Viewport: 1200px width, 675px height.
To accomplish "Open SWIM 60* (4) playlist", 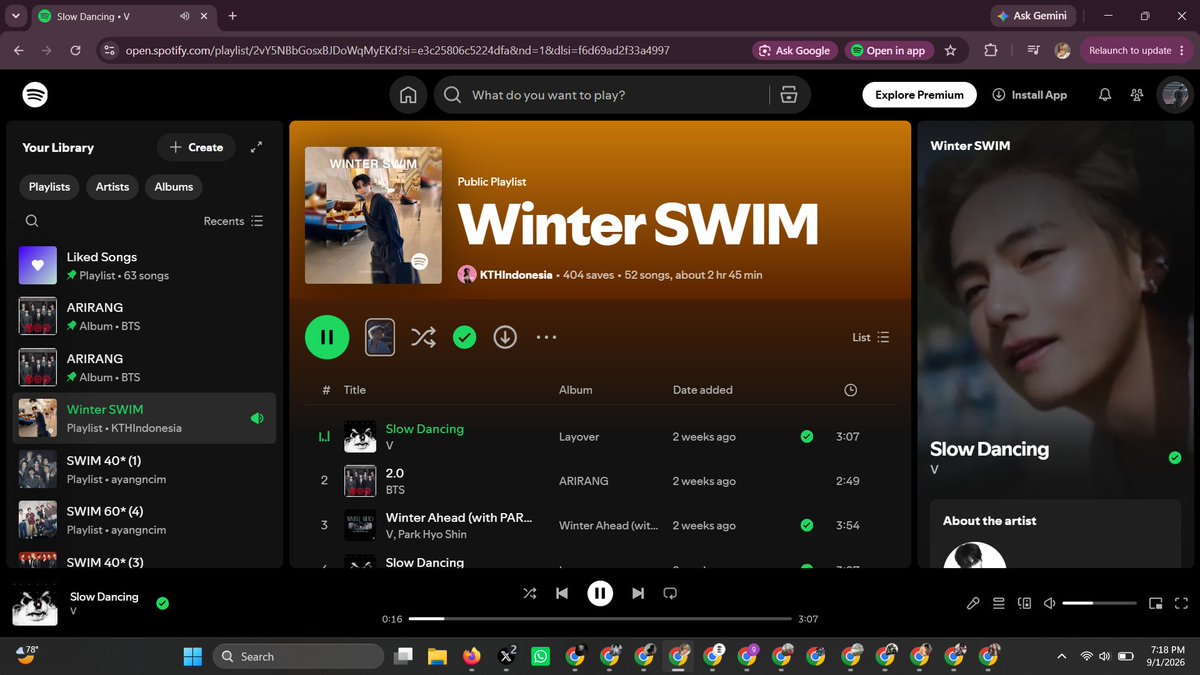I will point(146,520).
